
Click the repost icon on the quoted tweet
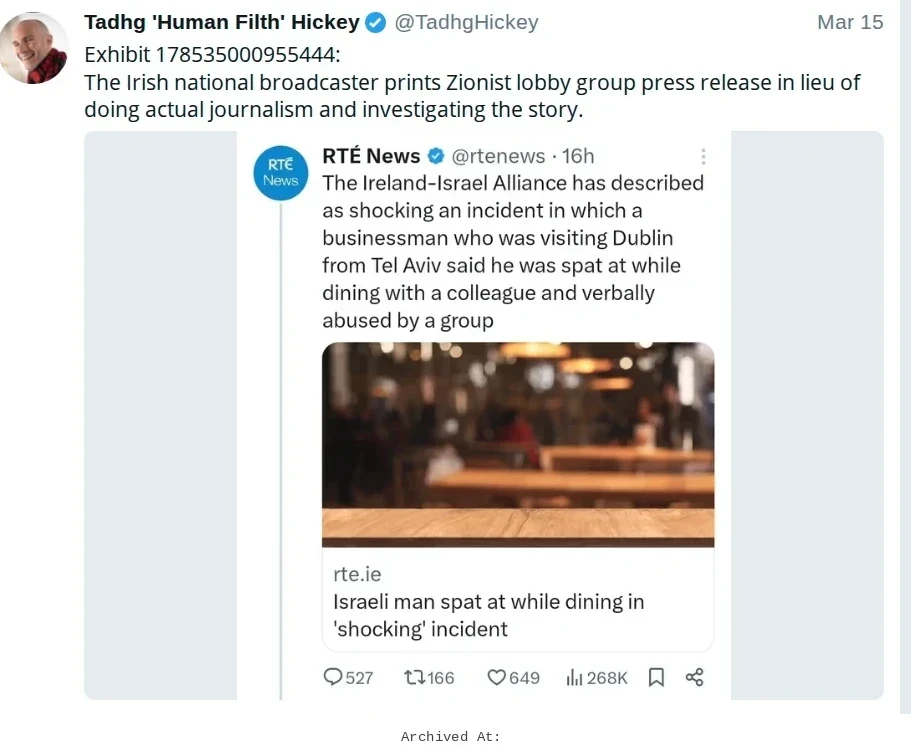click(414, 677)
